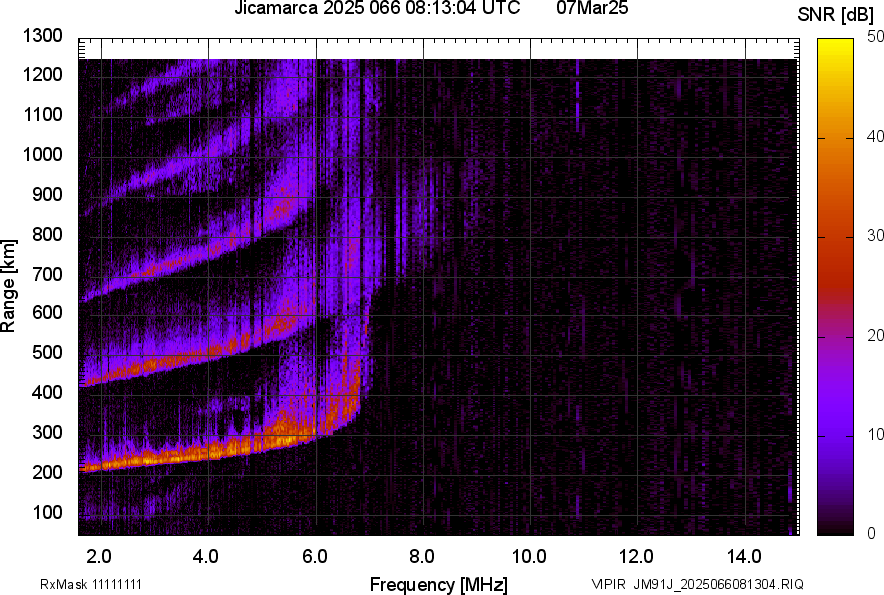The image size is (884, 595).
Task: Click the Range [km] axis label
Action: (10, 286)
